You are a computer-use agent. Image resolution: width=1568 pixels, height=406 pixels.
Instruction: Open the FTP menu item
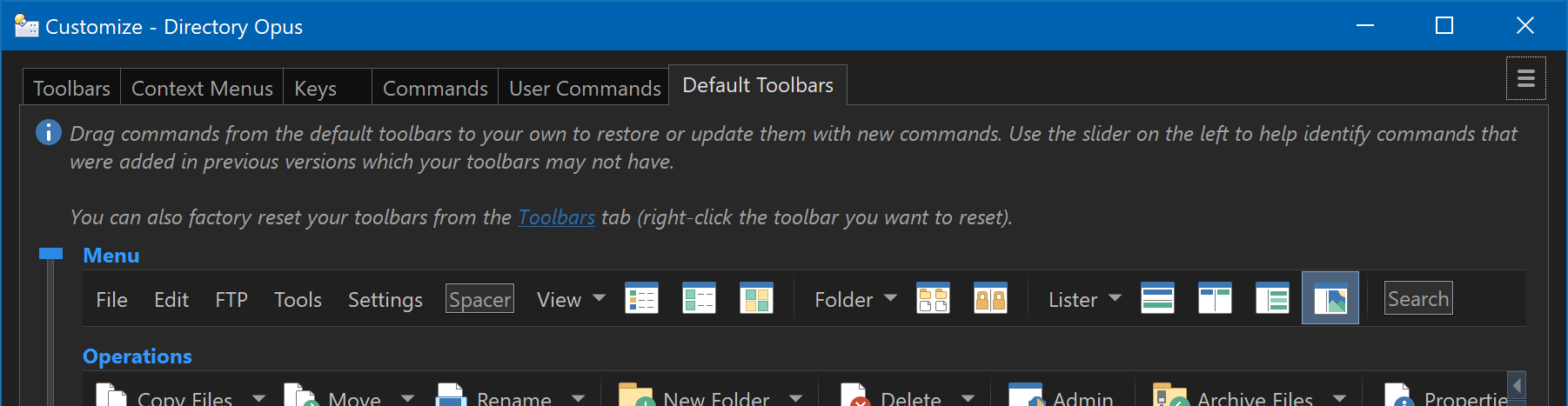tap(231, 300)
